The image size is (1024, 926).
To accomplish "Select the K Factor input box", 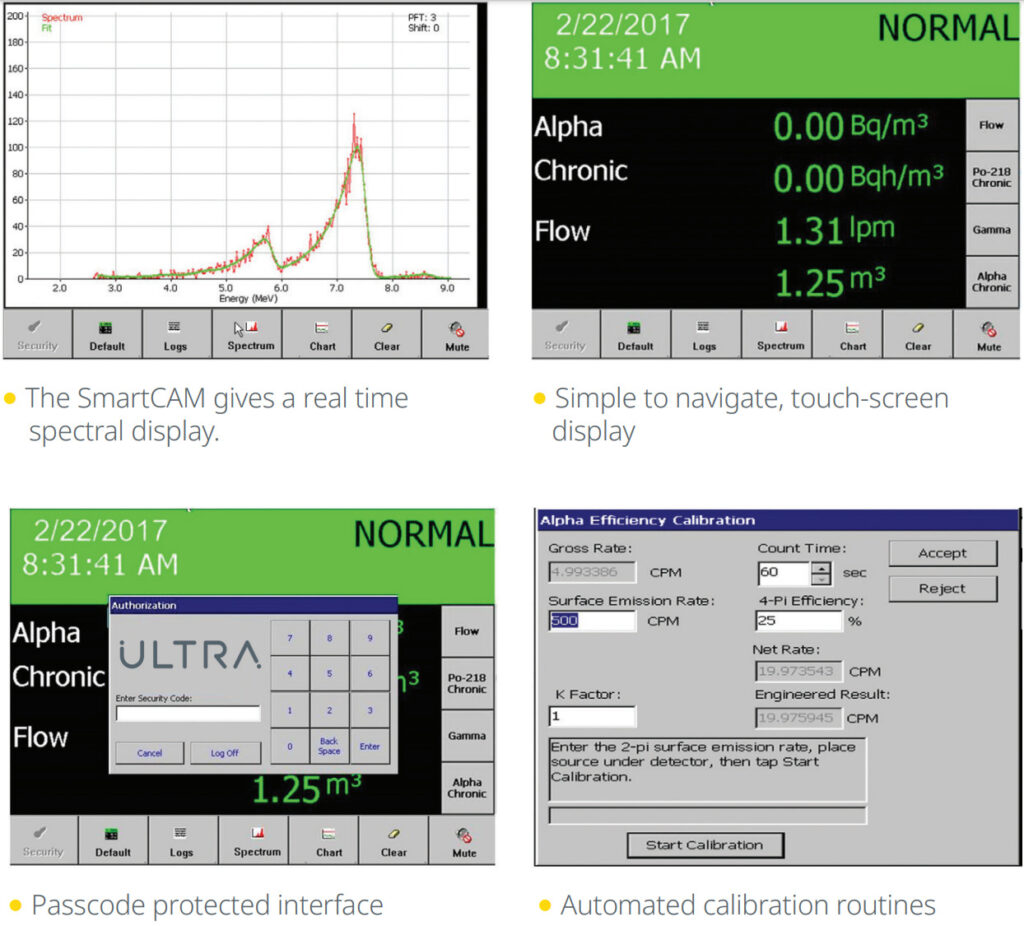I will coord(592,716).
